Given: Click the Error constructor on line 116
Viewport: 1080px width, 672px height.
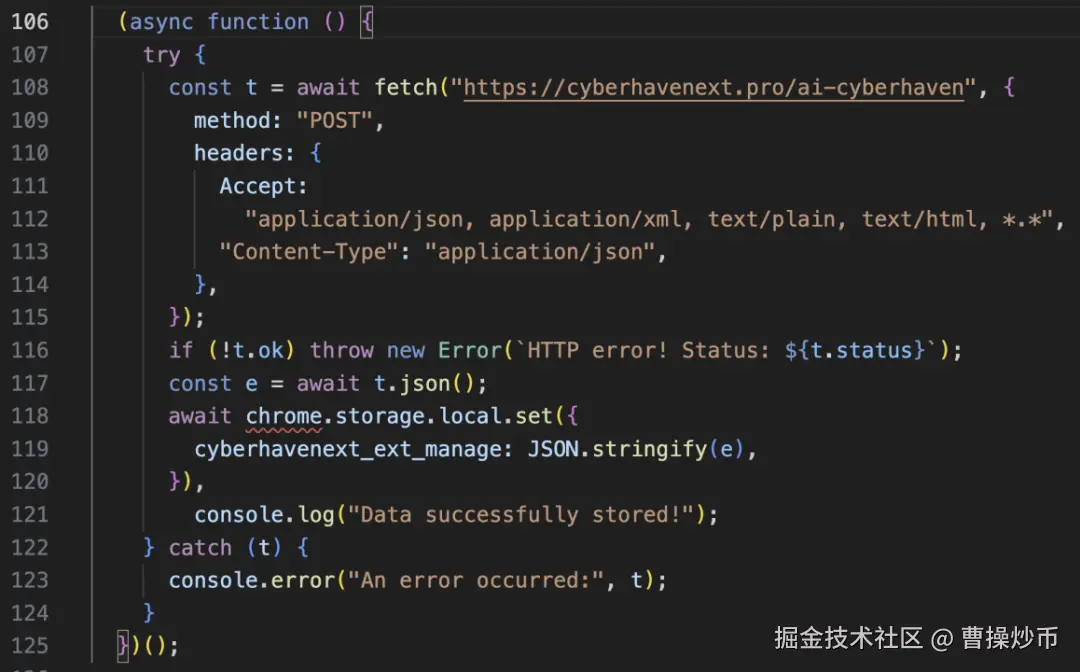Looking at the screenshot, I should 469,350.
